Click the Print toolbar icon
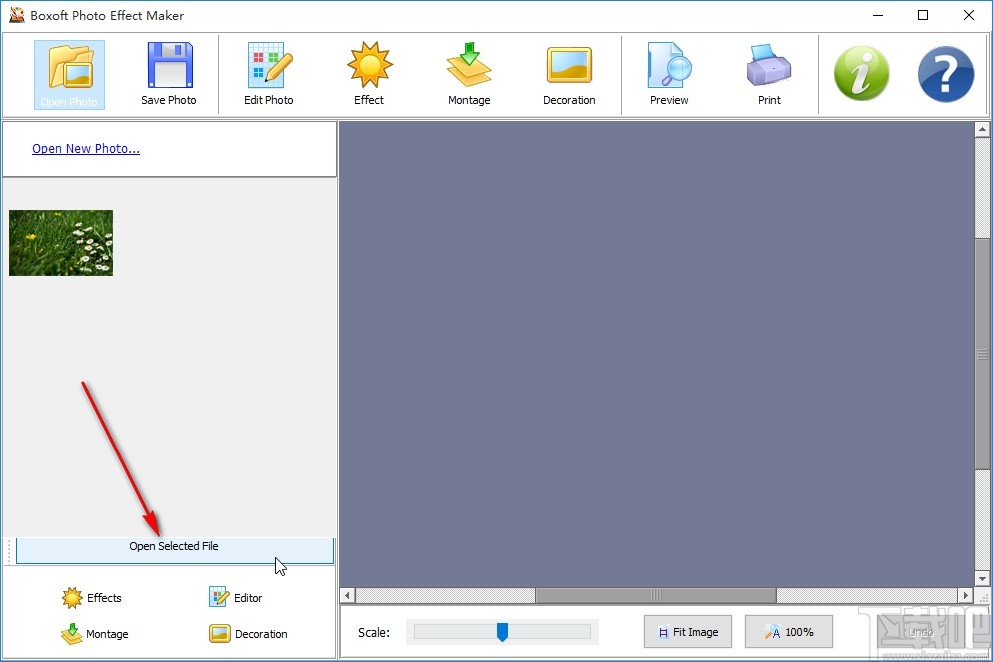993x662 pixels. pyautogui.click(x=769, y=73)
